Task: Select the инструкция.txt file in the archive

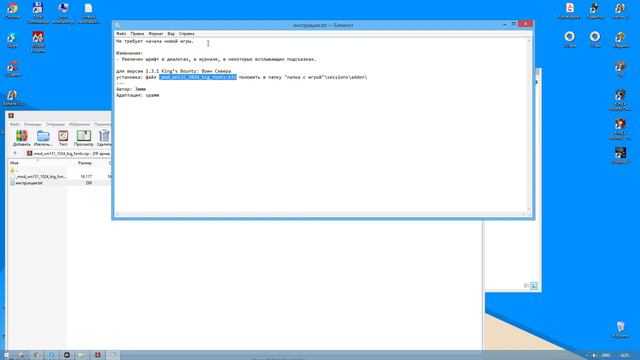Action: (59, 183)
